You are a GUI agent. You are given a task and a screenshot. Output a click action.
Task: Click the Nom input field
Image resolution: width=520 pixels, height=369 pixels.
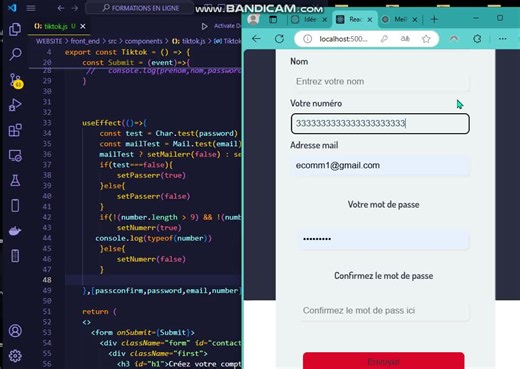click(x=380, y=81)
